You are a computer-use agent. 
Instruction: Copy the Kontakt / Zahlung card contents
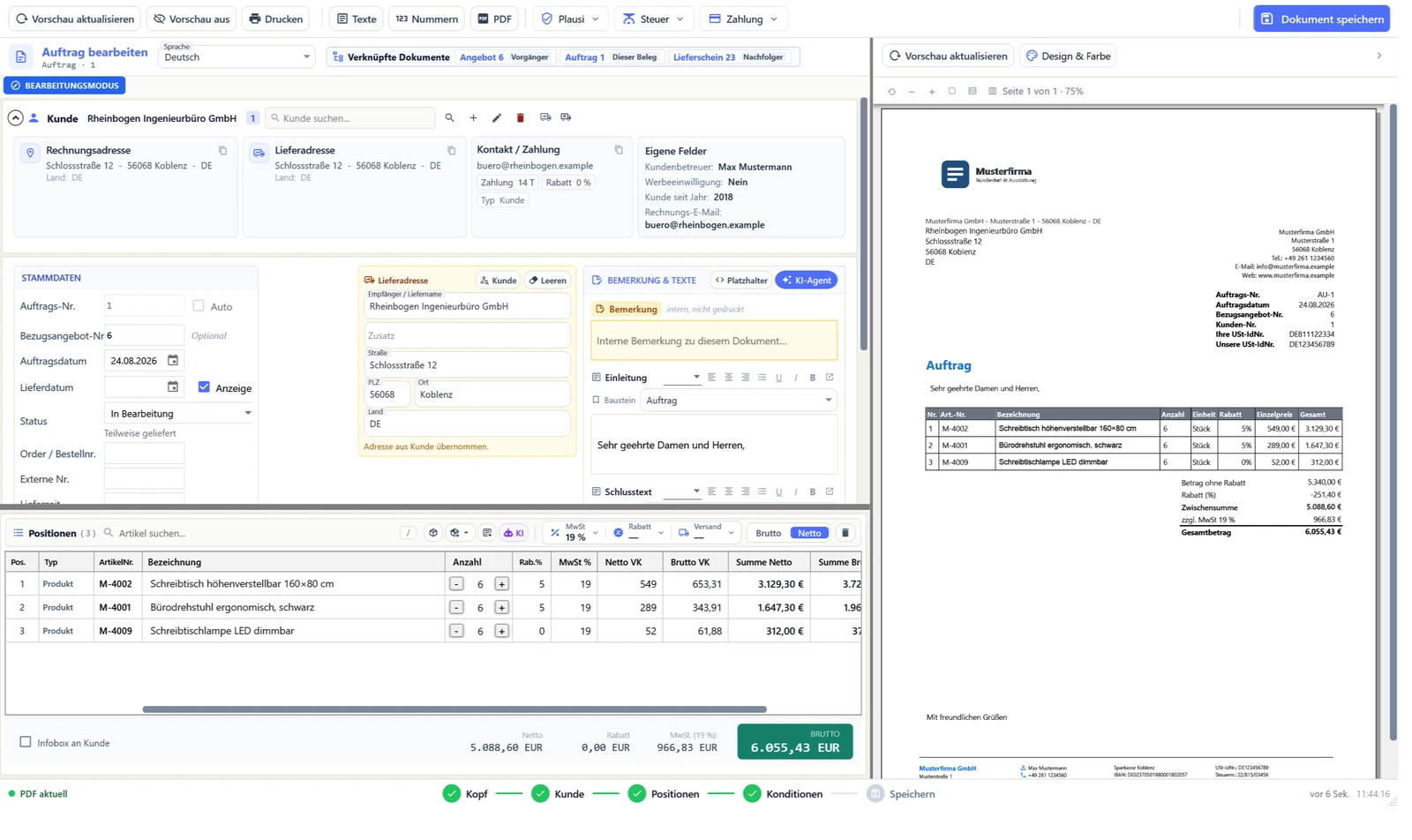pyautogui.click(x=619, y=150)
